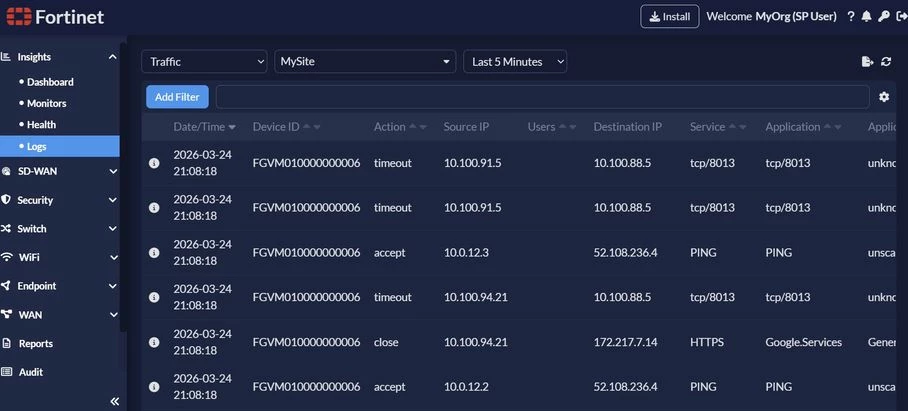Click Welcome MyOrg (SP User) text
908x411 pixels.
click(771, 16)
